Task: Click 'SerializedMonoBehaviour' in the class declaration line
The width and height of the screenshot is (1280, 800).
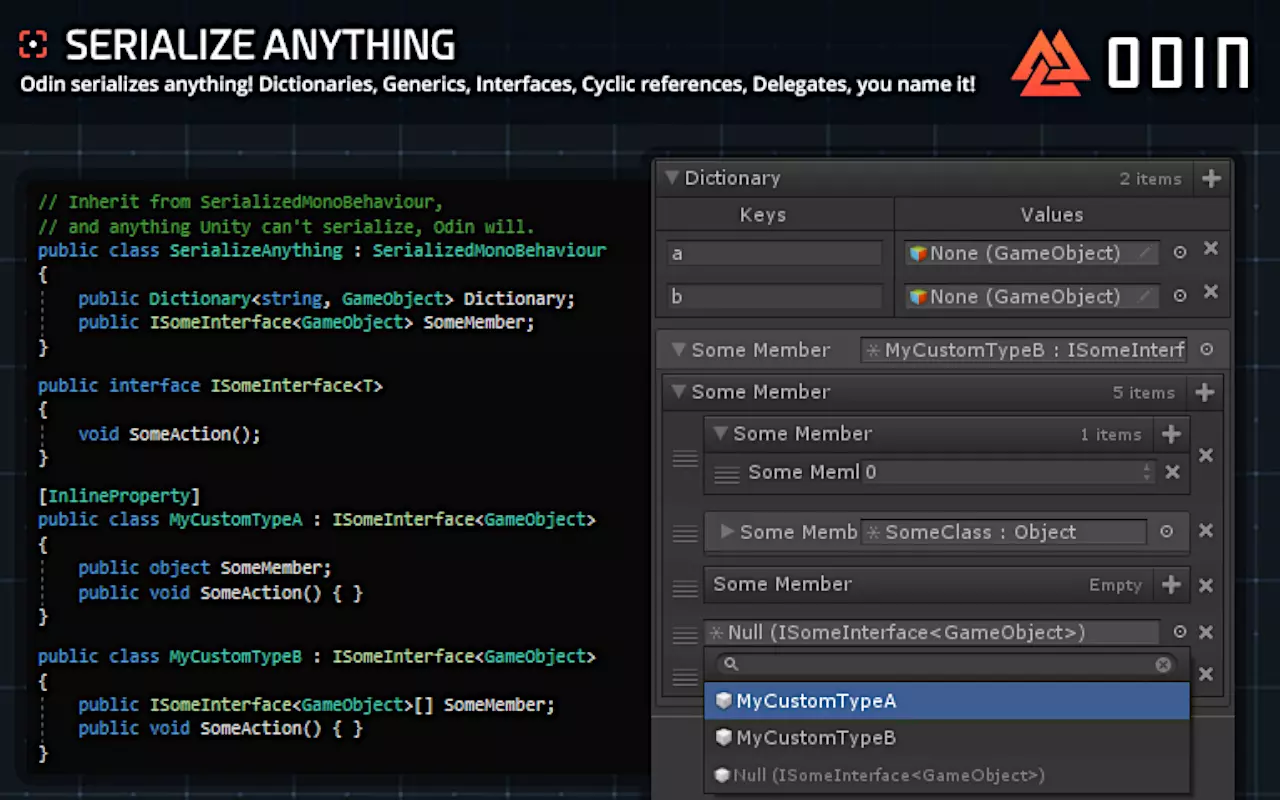Action: 489,250
